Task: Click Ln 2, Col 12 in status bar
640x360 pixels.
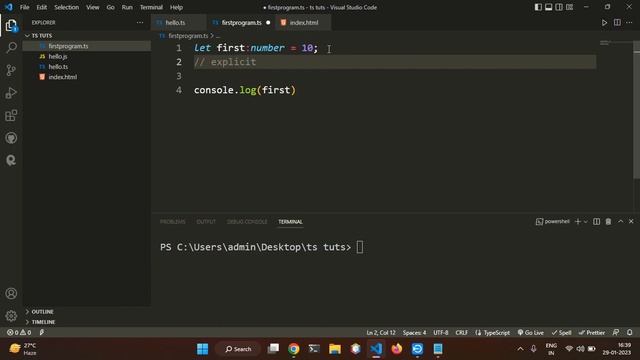Action: (x=381, y=333)
